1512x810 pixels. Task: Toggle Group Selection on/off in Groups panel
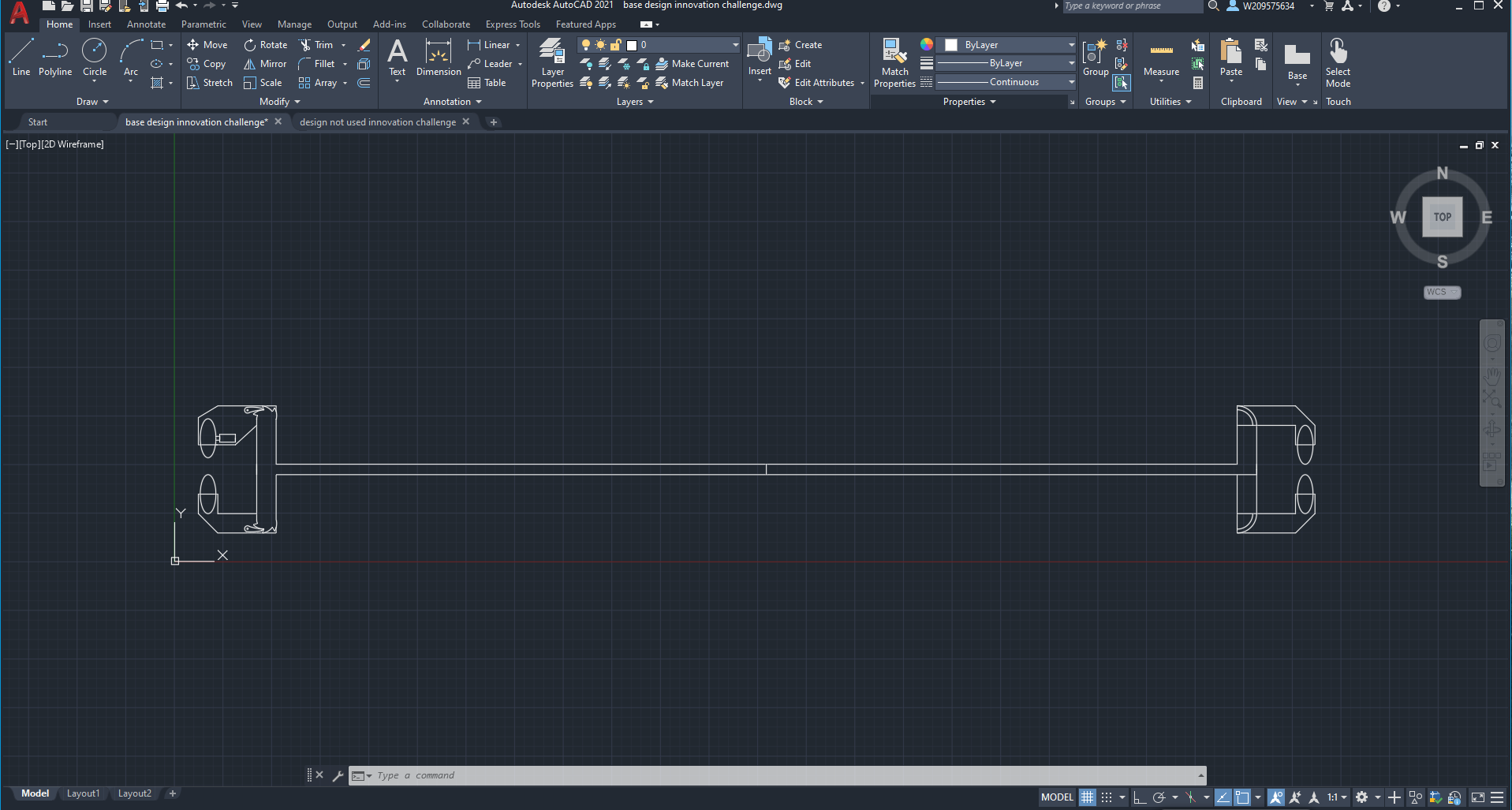click(x=1122, y=83)
